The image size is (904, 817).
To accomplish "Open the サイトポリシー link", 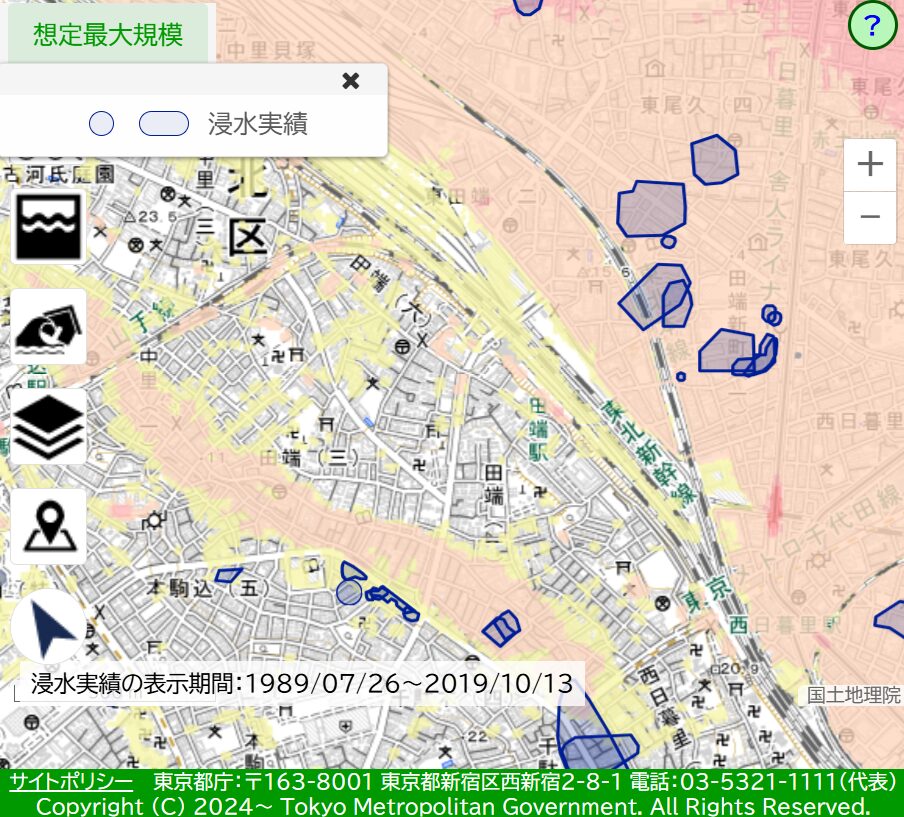I will (71, 781).
